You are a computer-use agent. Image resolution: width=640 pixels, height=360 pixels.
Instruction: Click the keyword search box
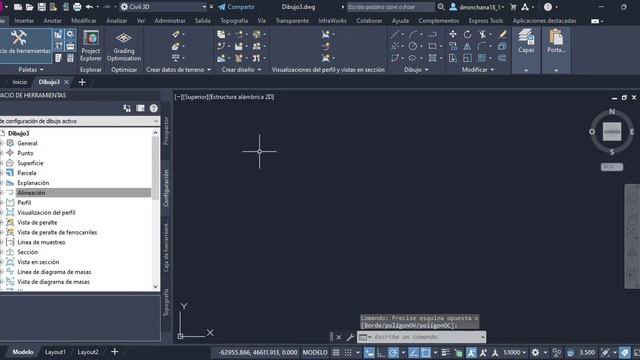390,7
